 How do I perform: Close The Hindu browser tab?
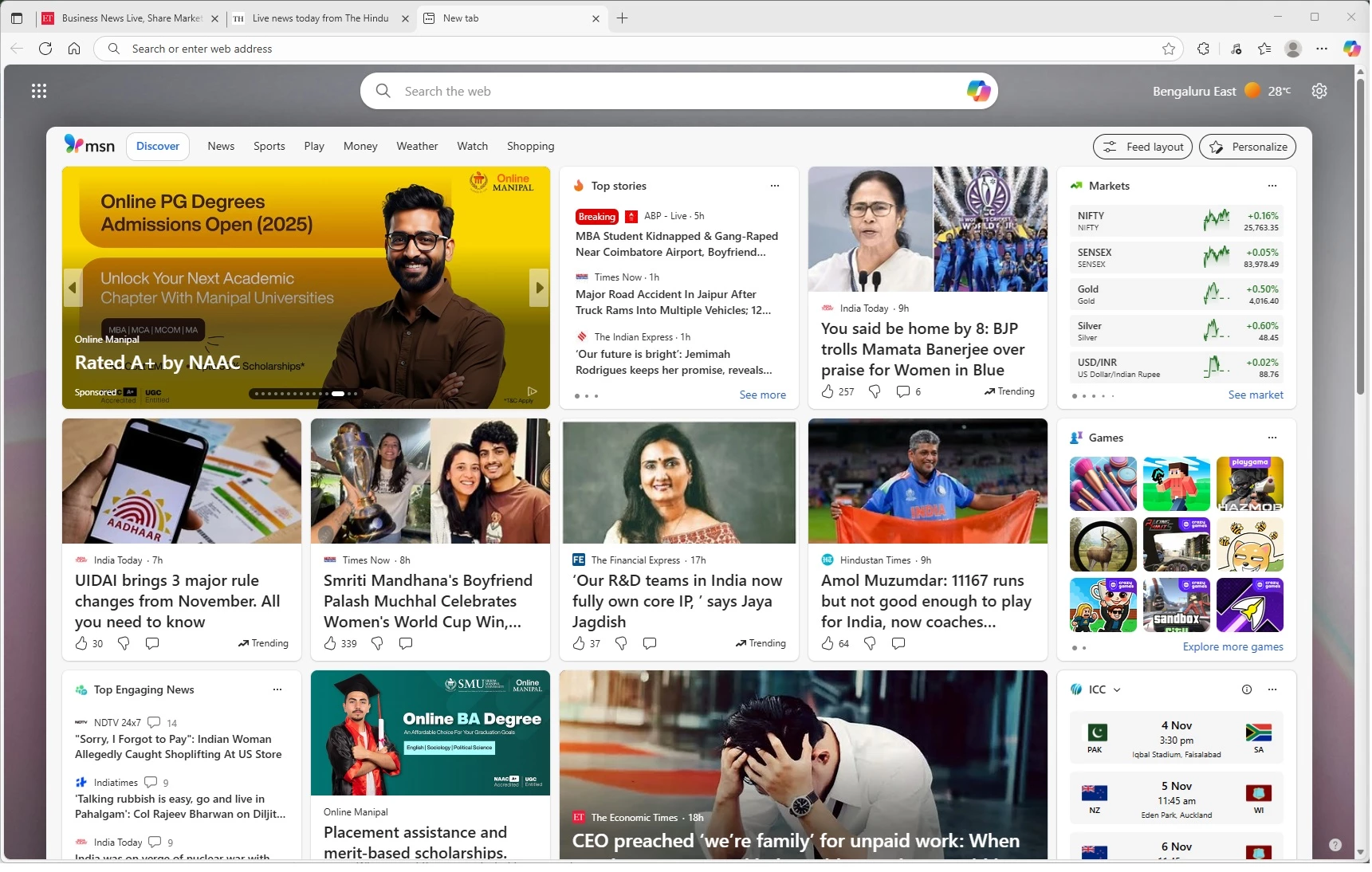click(x=405, y=18)
